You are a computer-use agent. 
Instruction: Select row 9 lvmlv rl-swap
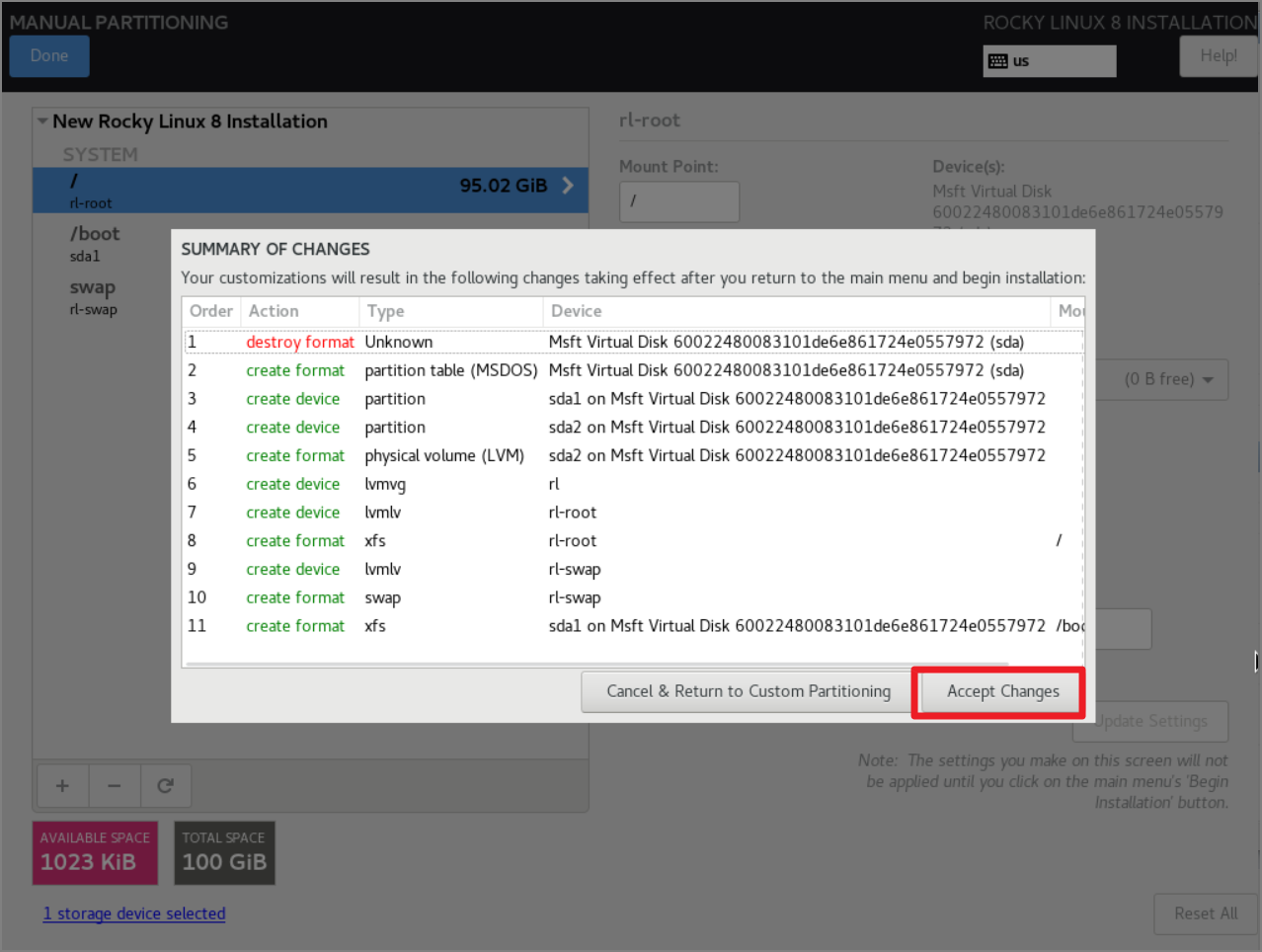pos(633,569)
